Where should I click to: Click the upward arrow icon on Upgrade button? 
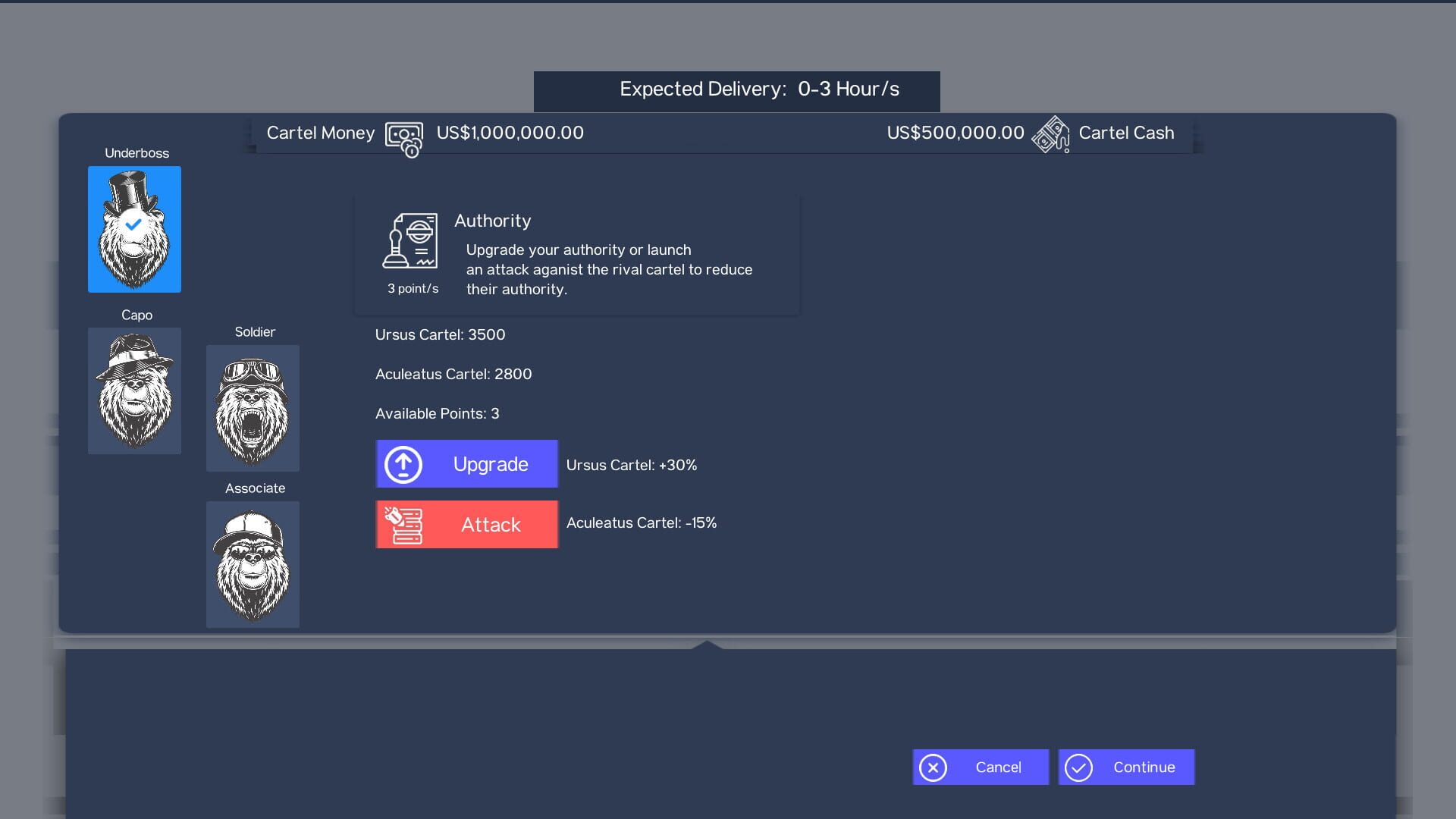coord(403,463)
